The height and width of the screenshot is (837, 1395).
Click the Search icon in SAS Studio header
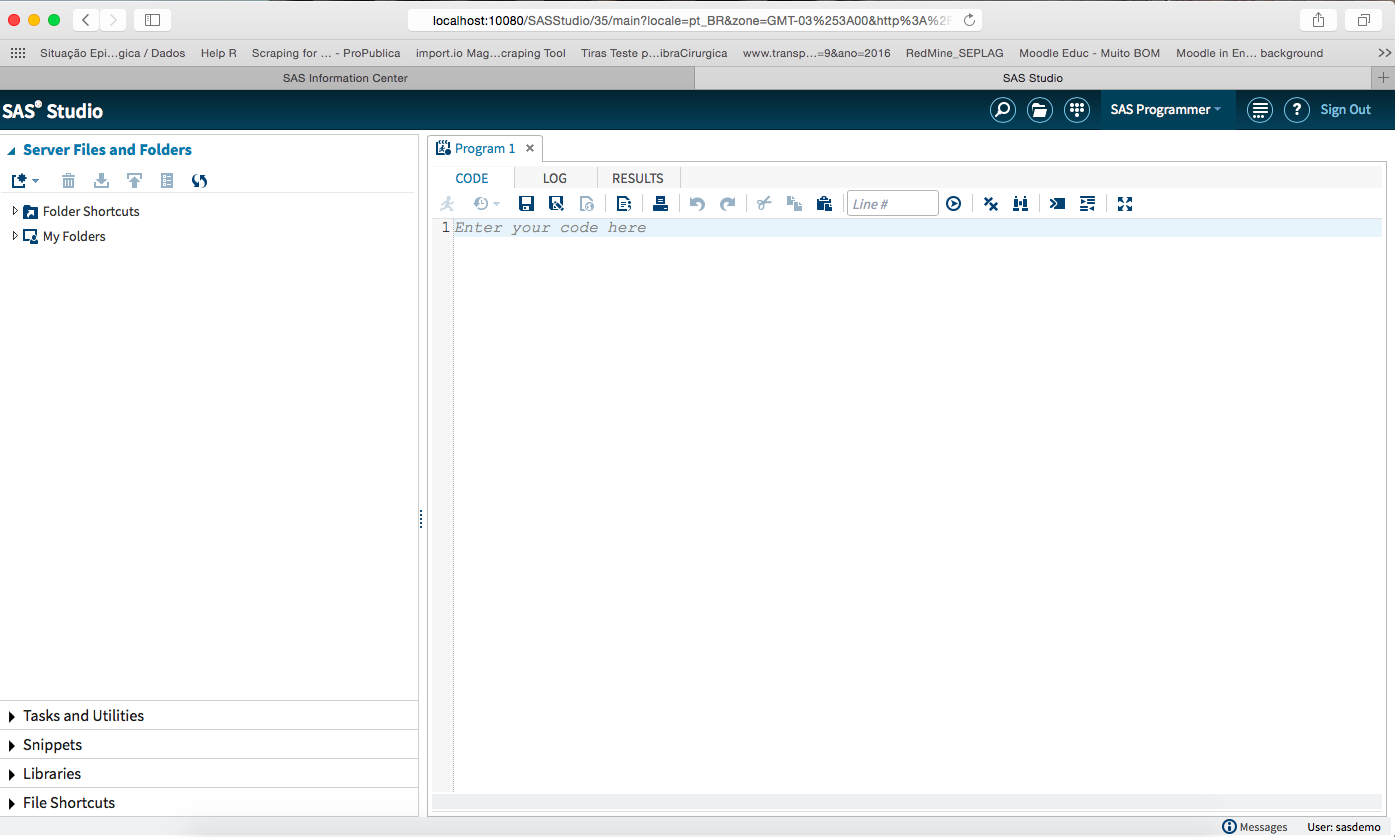(1003, 110)
